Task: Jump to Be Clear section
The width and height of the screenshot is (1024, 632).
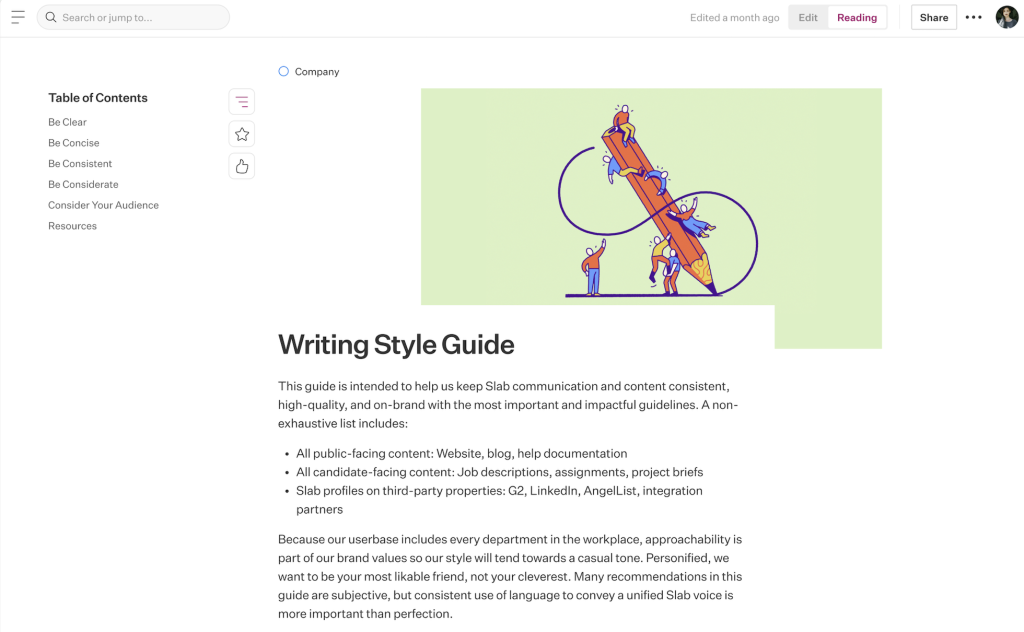Action: pos(67,122)
